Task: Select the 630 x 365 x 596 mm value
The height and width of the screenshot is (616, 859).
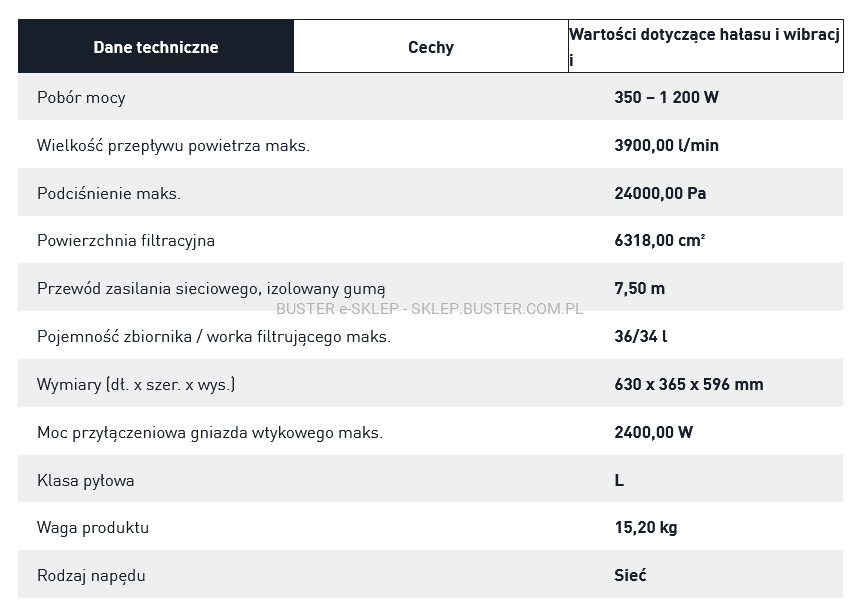Action: point(688,384)
